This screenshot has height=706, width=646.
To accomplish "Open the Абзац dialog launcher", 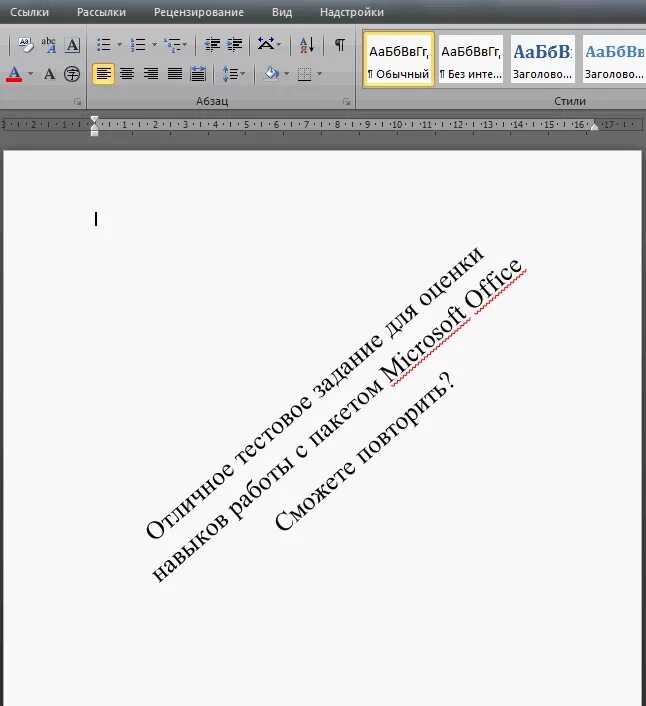I will (346, 102).
